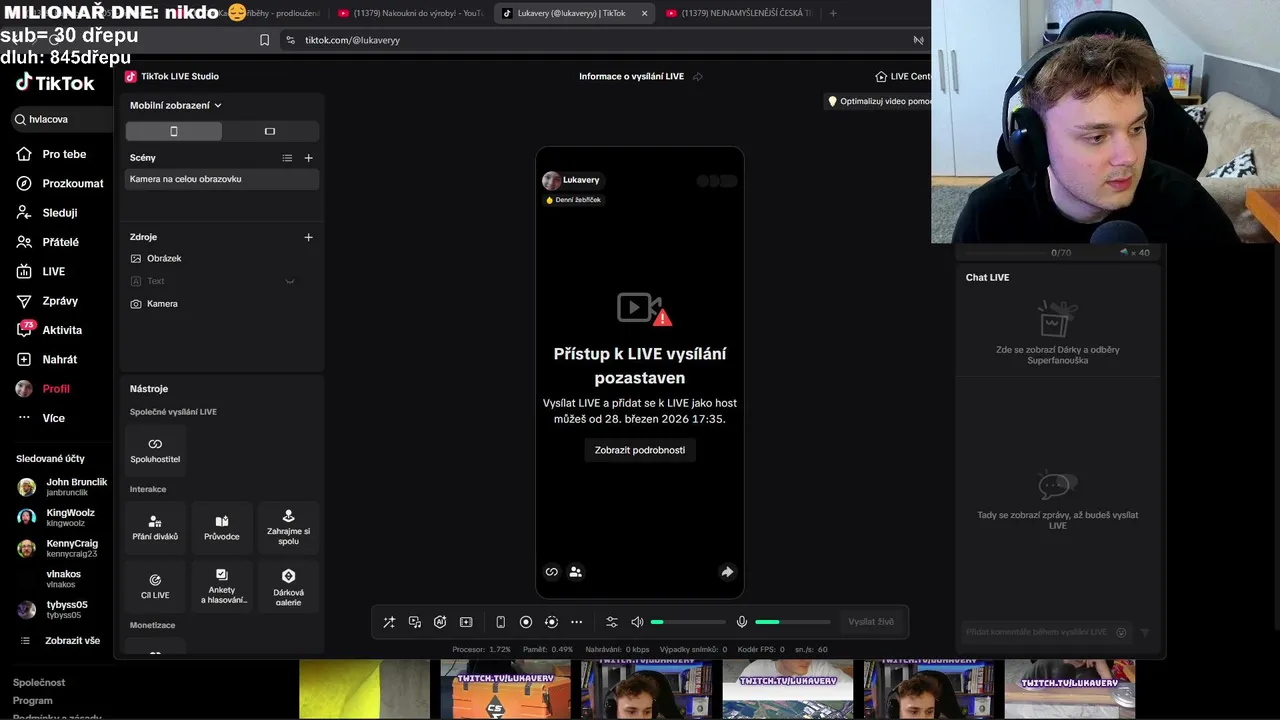This screenshot has height=720, width=1280.
Task: Switch to Nakoukni do výroby YouTube tab
Action: click(x=410, y=13)
